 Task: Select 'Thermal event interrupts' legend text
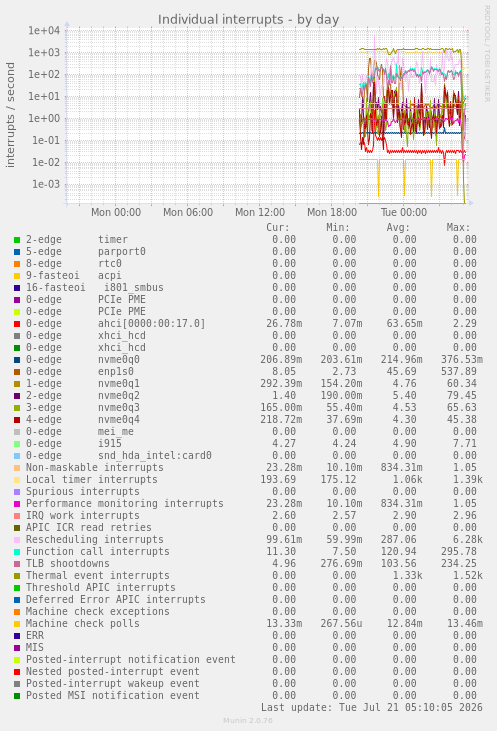98,576
